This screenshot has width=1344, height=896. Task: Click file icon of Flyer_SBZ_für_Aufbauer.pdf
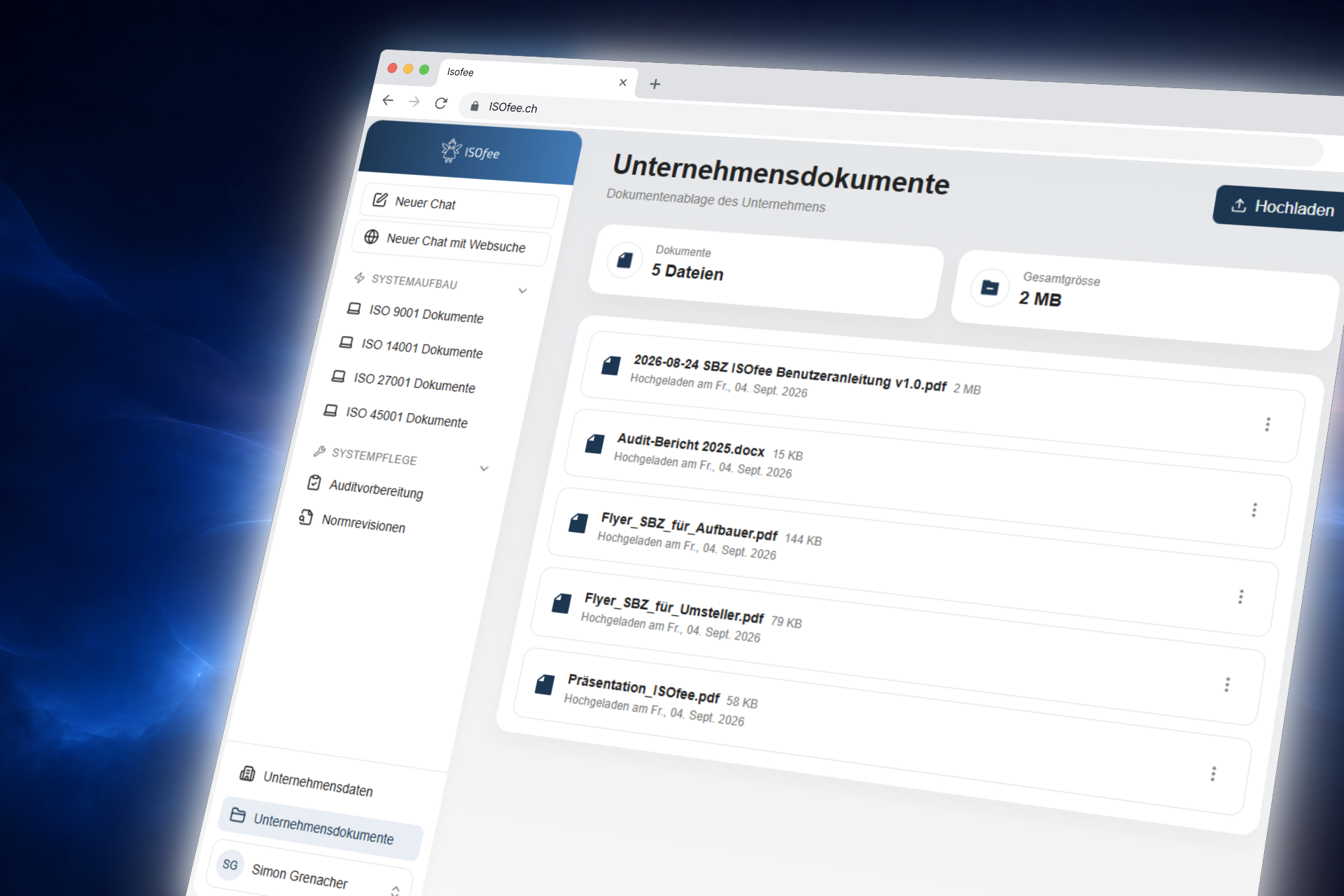click(x=578, y=522)
